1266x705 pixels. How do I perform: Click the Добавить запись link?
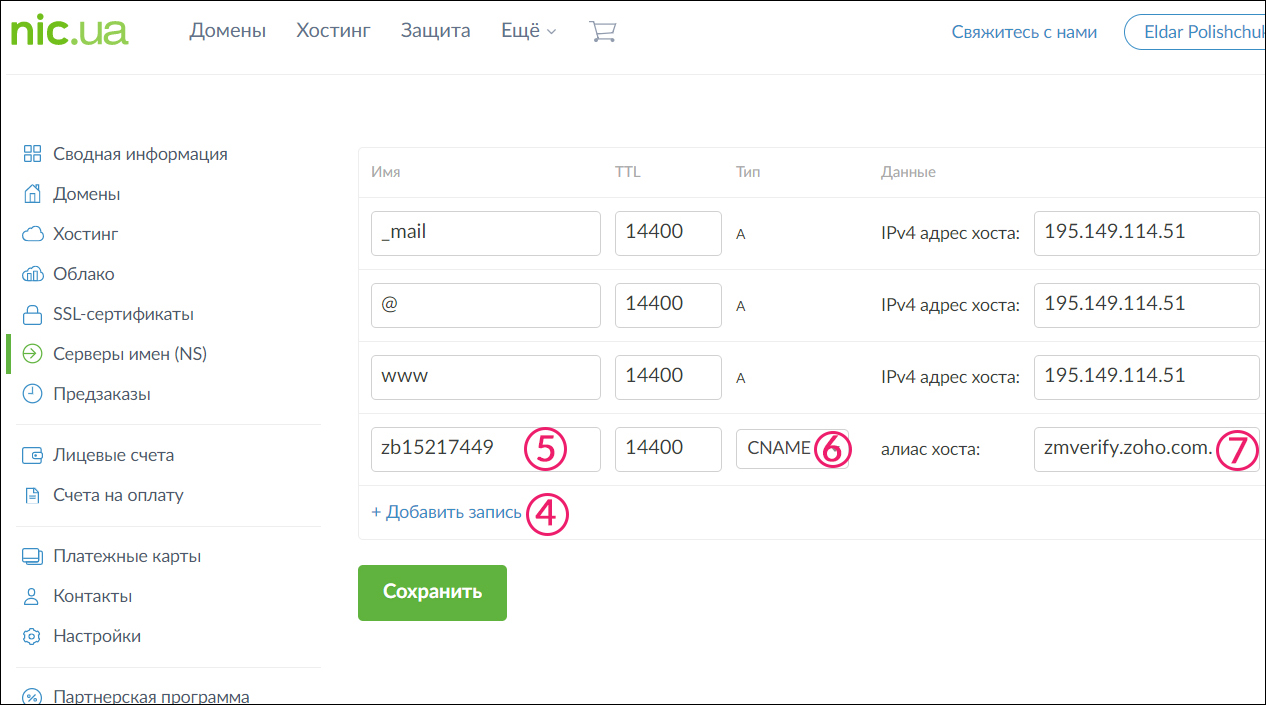coord(446,512)
